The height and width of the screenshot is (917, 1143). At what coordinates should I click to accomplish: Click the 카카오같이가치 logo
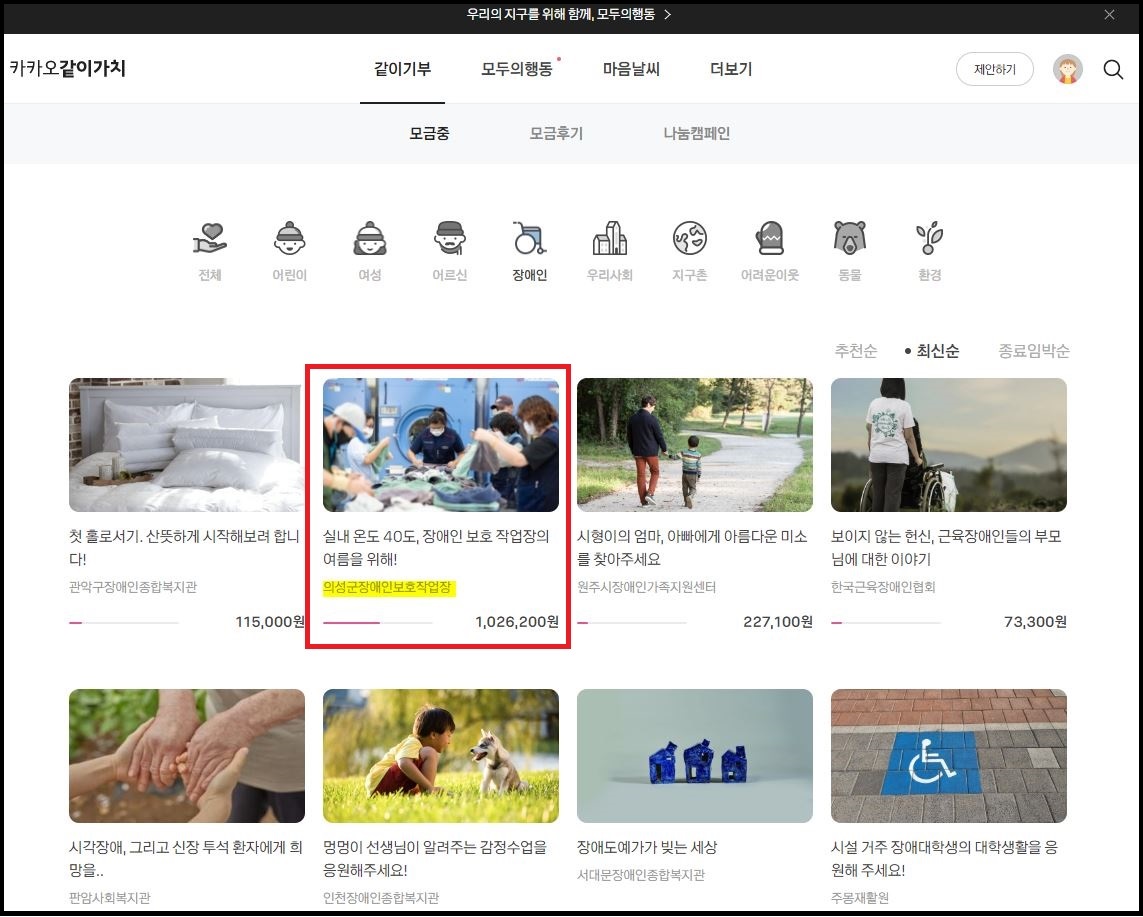coord(68,69)
